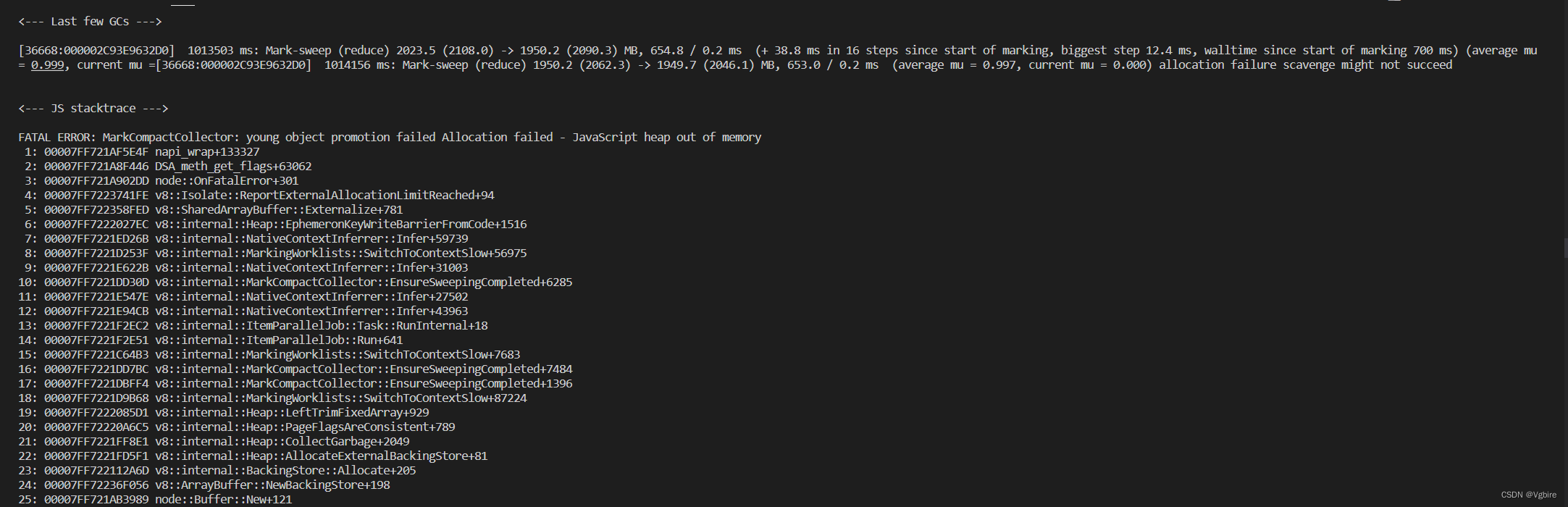Click the napi_wrap+133327 stack frame

click(x=206, y=152)
